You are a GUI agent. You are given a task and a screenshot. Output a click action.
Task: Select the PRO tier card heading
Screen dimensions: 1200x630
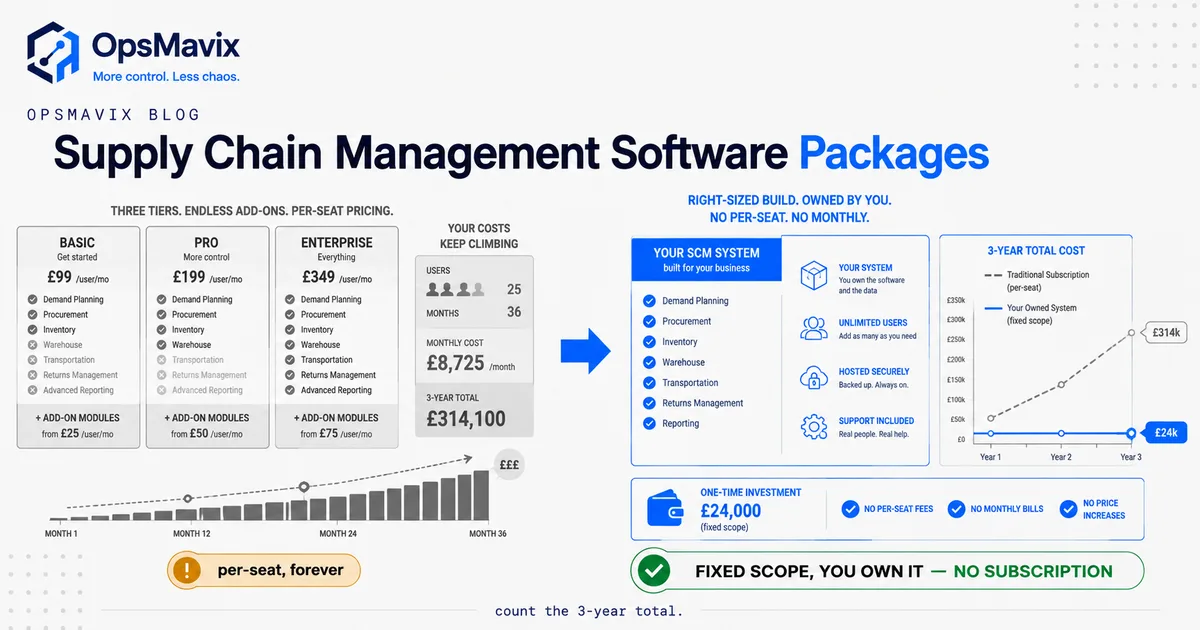pos(207,242)
